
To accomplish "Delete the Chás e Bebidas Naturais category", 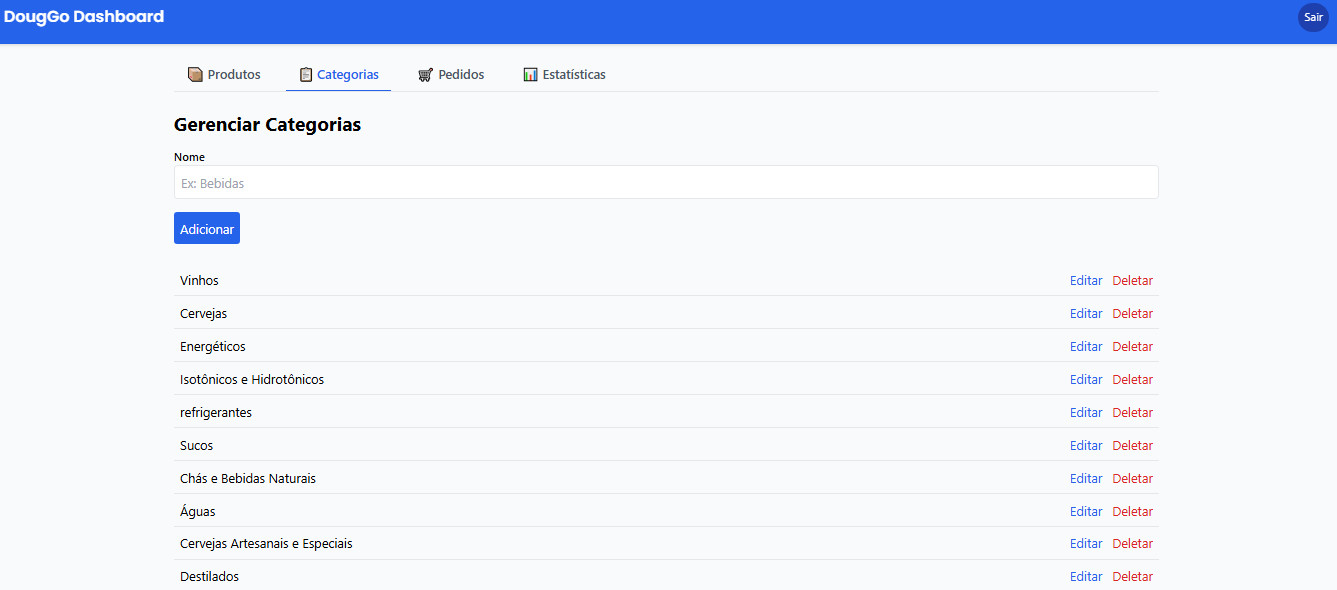I will coord(1132,479).
